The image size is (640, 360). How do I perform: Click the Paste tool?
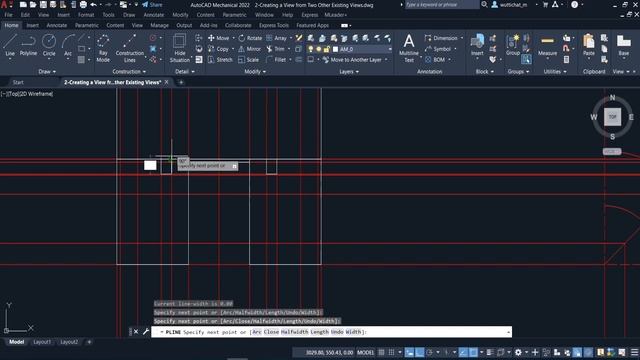tap(589, 45)
